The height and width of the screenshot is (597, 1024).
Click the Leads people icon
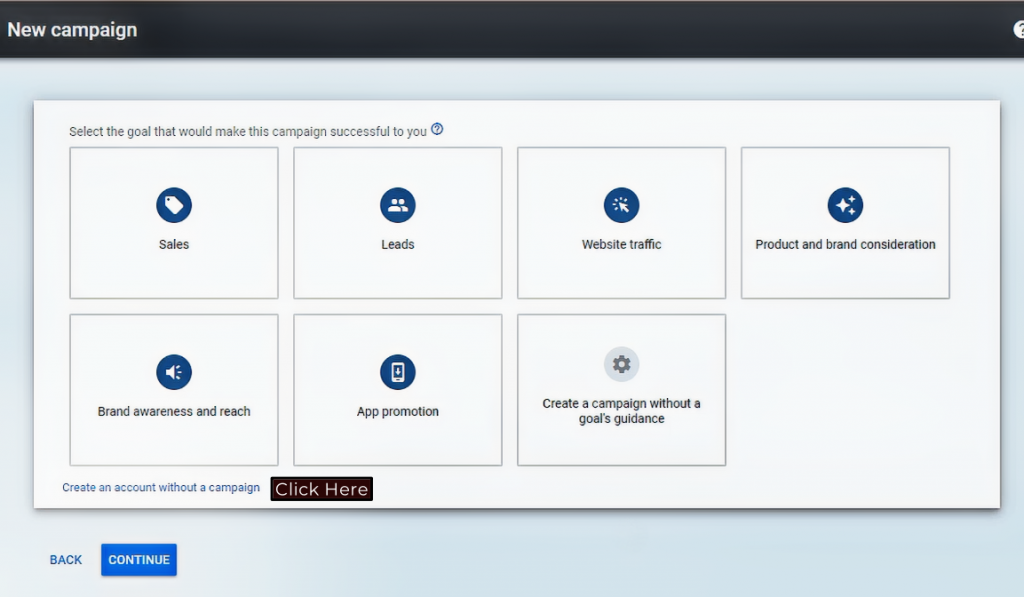click(398, 205)
